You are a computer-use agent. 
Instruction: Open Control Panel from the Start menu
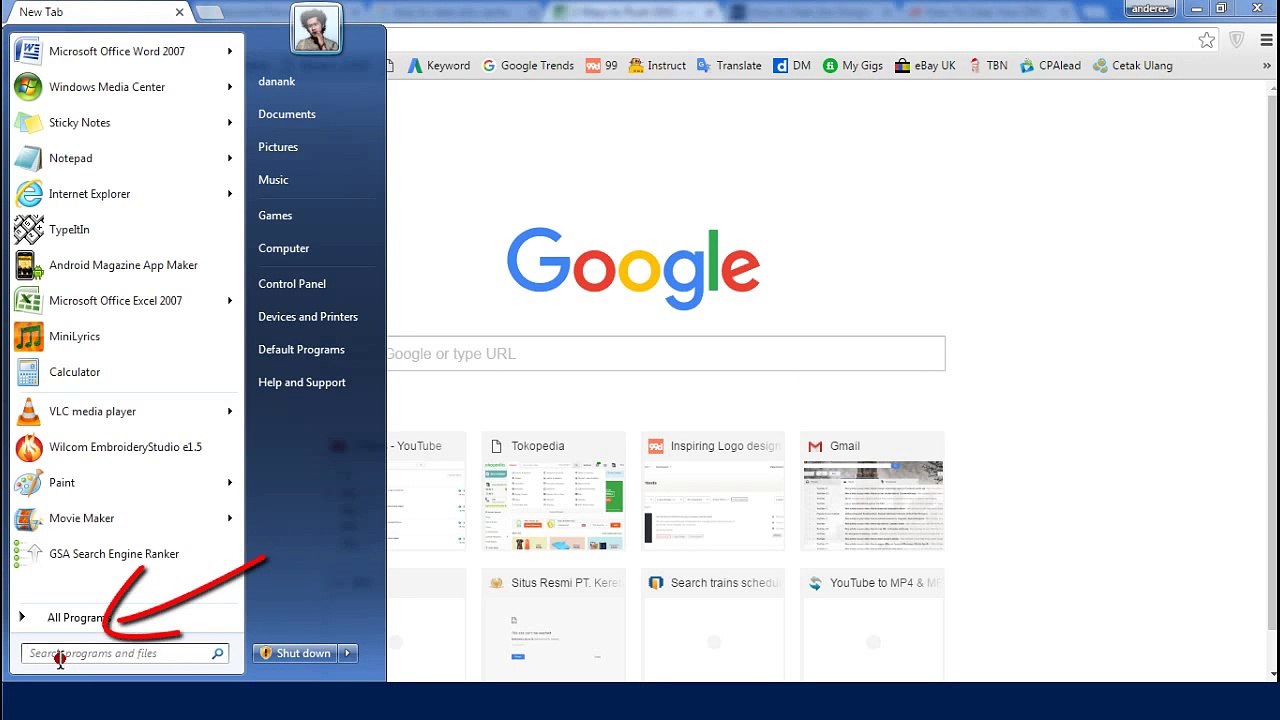(292, 284)
